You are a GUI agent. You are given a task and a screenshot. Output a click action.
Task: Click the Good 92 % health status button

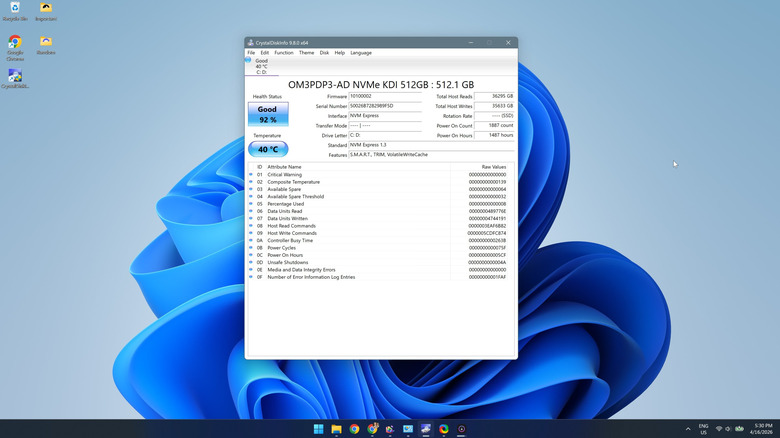click(268, 114)
